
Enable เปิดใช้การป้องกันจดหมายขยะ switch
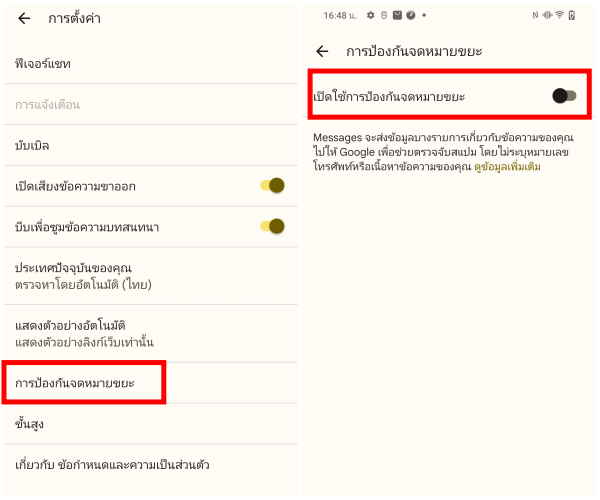click(564, 96)
